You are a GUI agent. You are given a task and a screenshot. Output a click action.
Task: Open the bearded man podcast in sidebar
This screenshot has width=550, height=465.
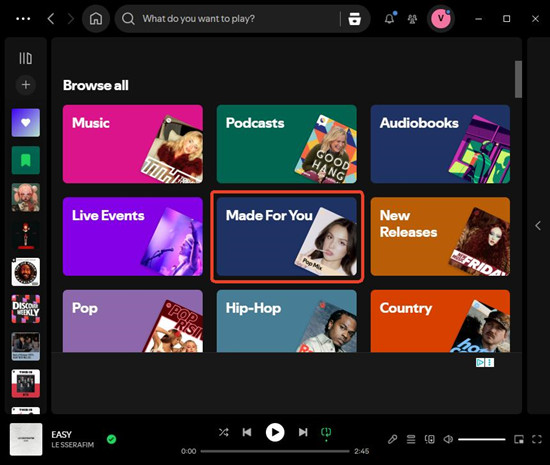pyautogui.click(x=26, y=272)
